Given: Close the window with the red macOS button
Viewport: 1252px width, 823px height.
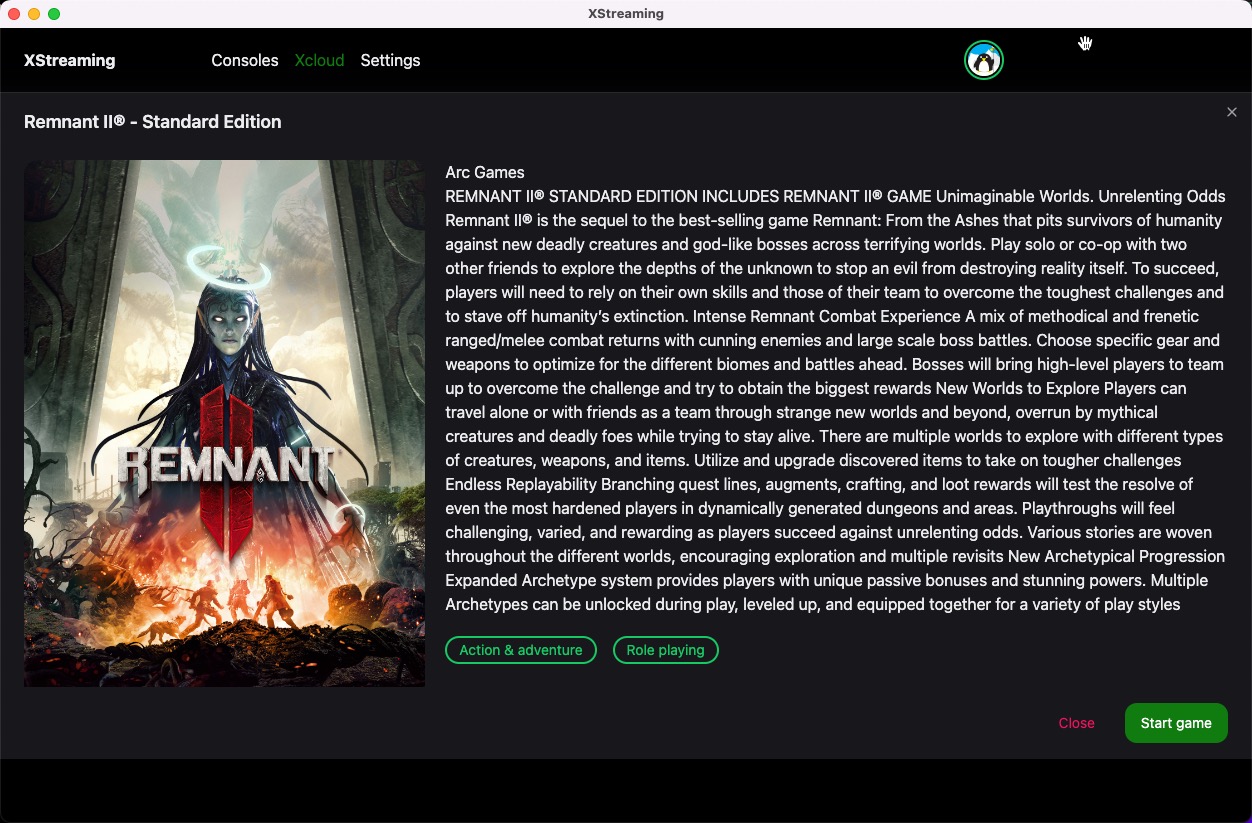Looking at the screenshot, I should tap(14, 14).
